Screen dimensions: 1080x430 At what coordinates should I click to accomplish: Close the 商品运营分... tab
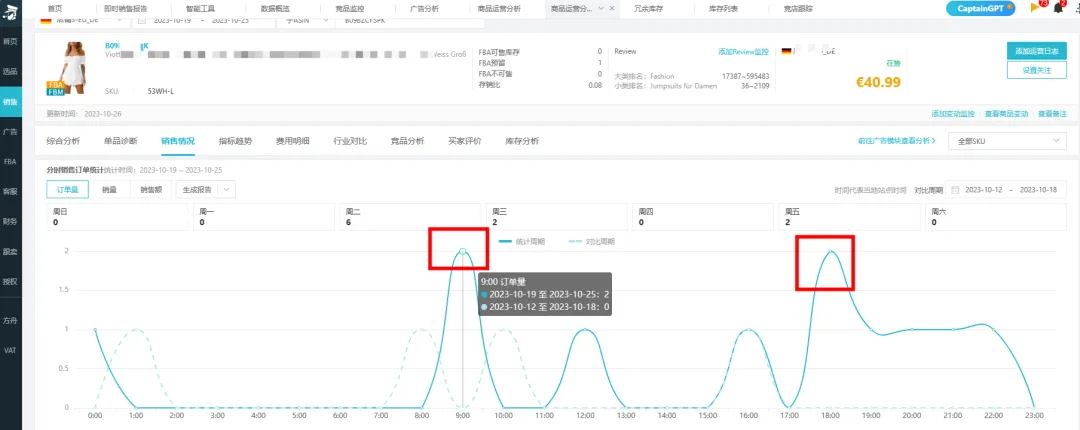[612, 9]
